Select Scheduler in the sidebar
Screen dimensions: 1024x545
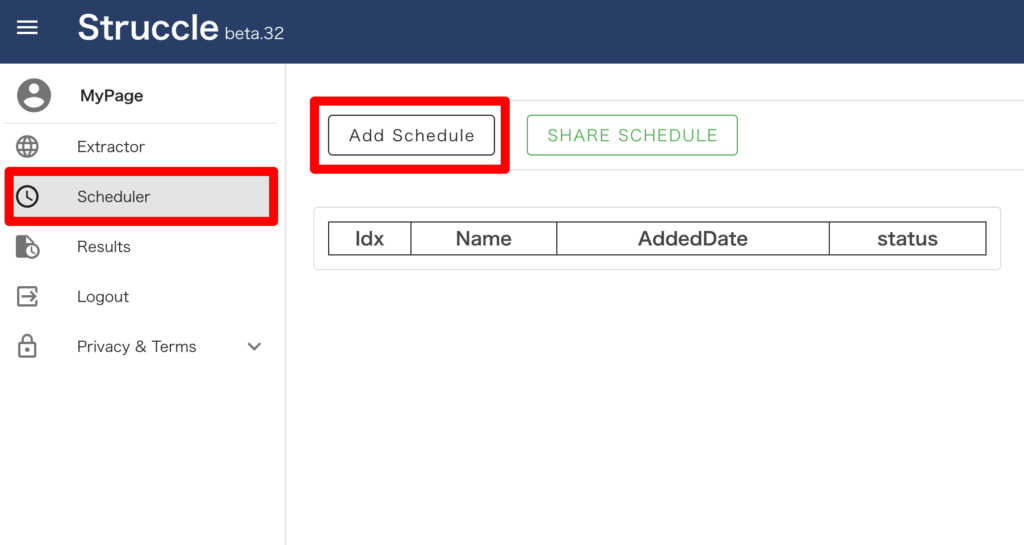(x=113, y=197)
